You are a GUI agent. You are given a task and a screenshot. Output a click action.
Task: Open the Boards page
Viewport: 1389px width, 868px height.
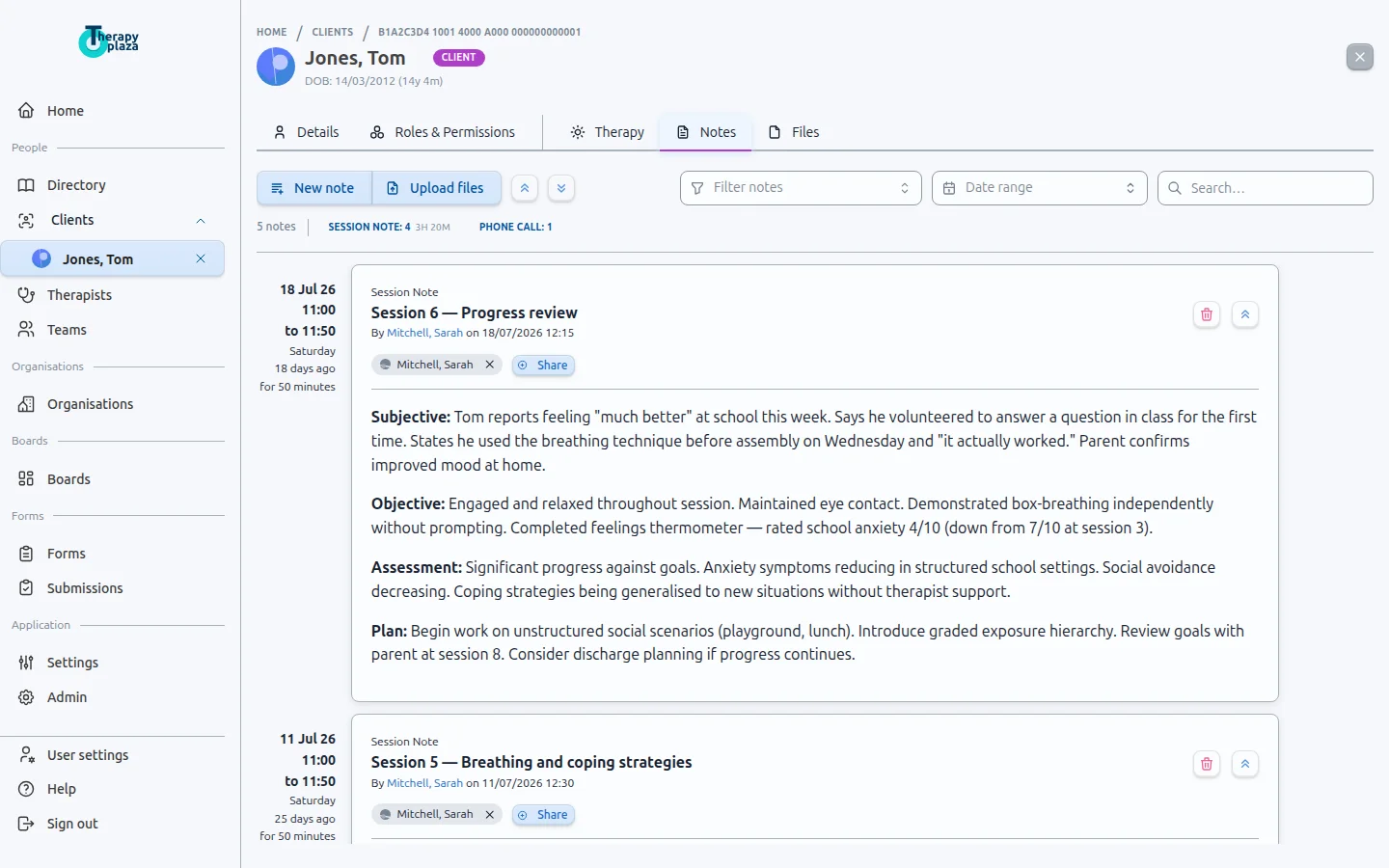pos(112,479)
